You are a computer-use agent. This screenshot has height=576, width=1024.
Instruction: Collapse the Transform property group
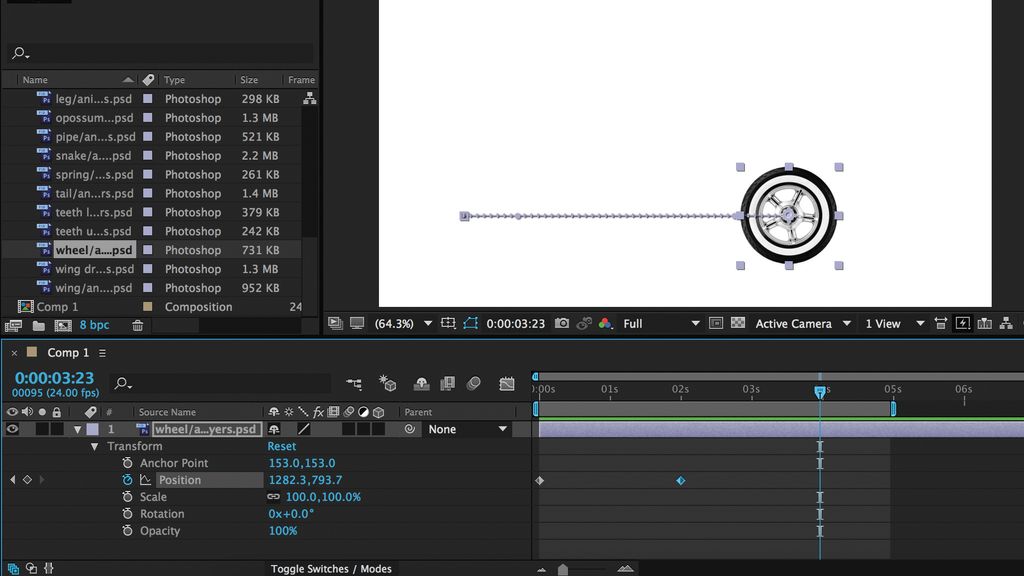click(96, 445)
